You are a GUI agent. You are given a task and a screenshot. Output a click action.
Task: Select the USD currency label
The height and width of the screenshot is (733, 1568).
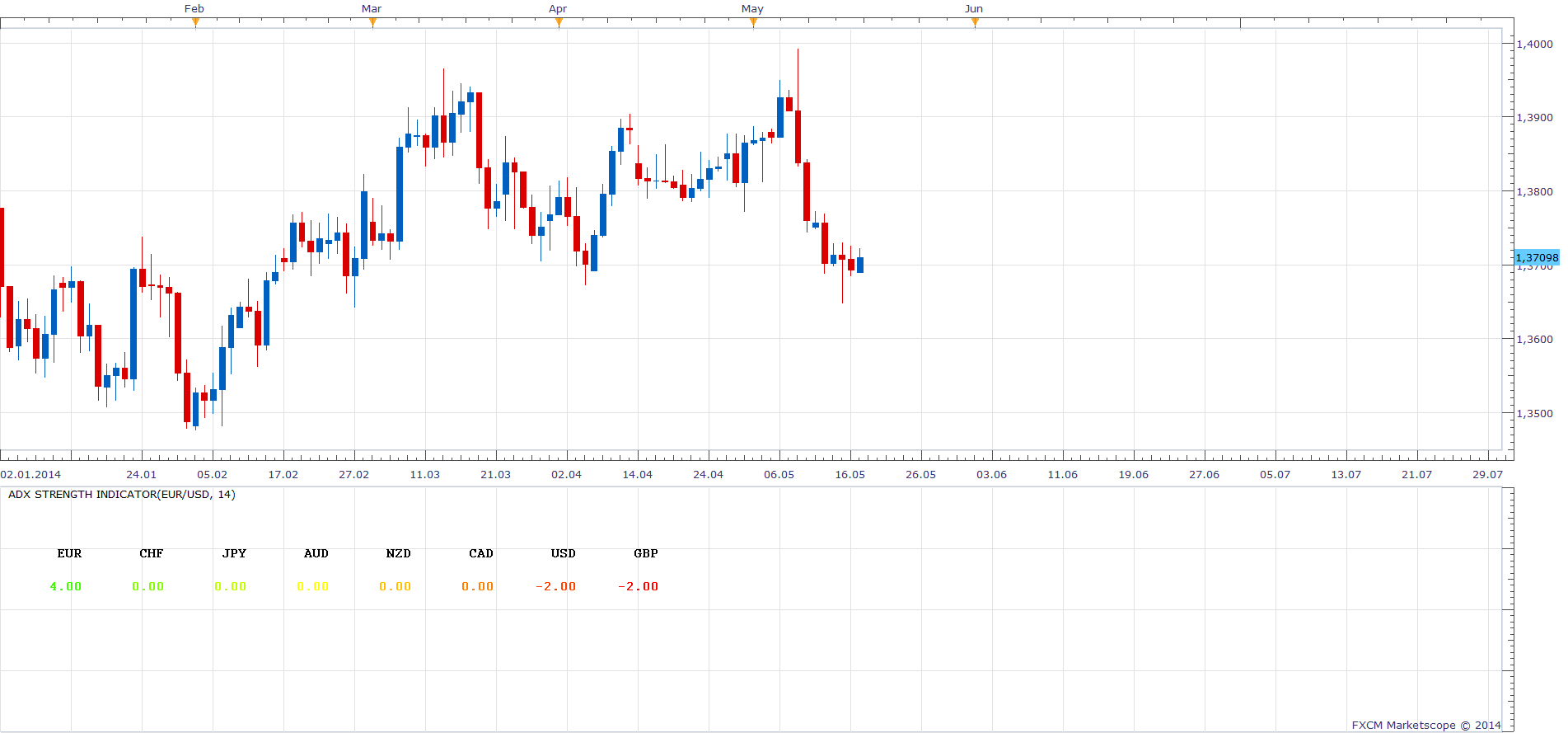pyautogui.click(x=564, y=553)
